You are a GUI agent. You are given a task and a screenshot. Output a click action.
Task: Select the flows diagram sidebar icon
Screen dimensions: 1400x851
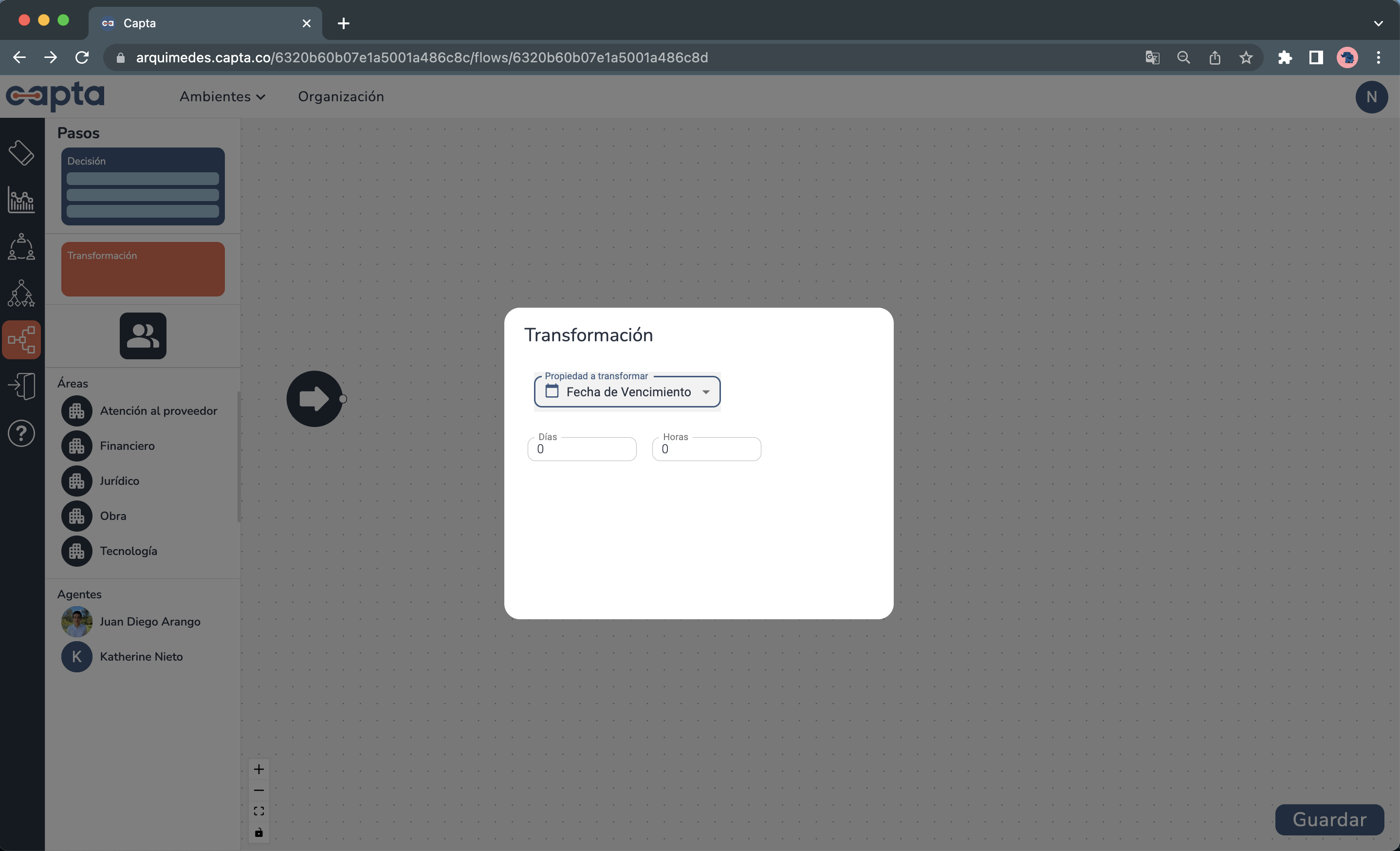[x=21, y=340]
